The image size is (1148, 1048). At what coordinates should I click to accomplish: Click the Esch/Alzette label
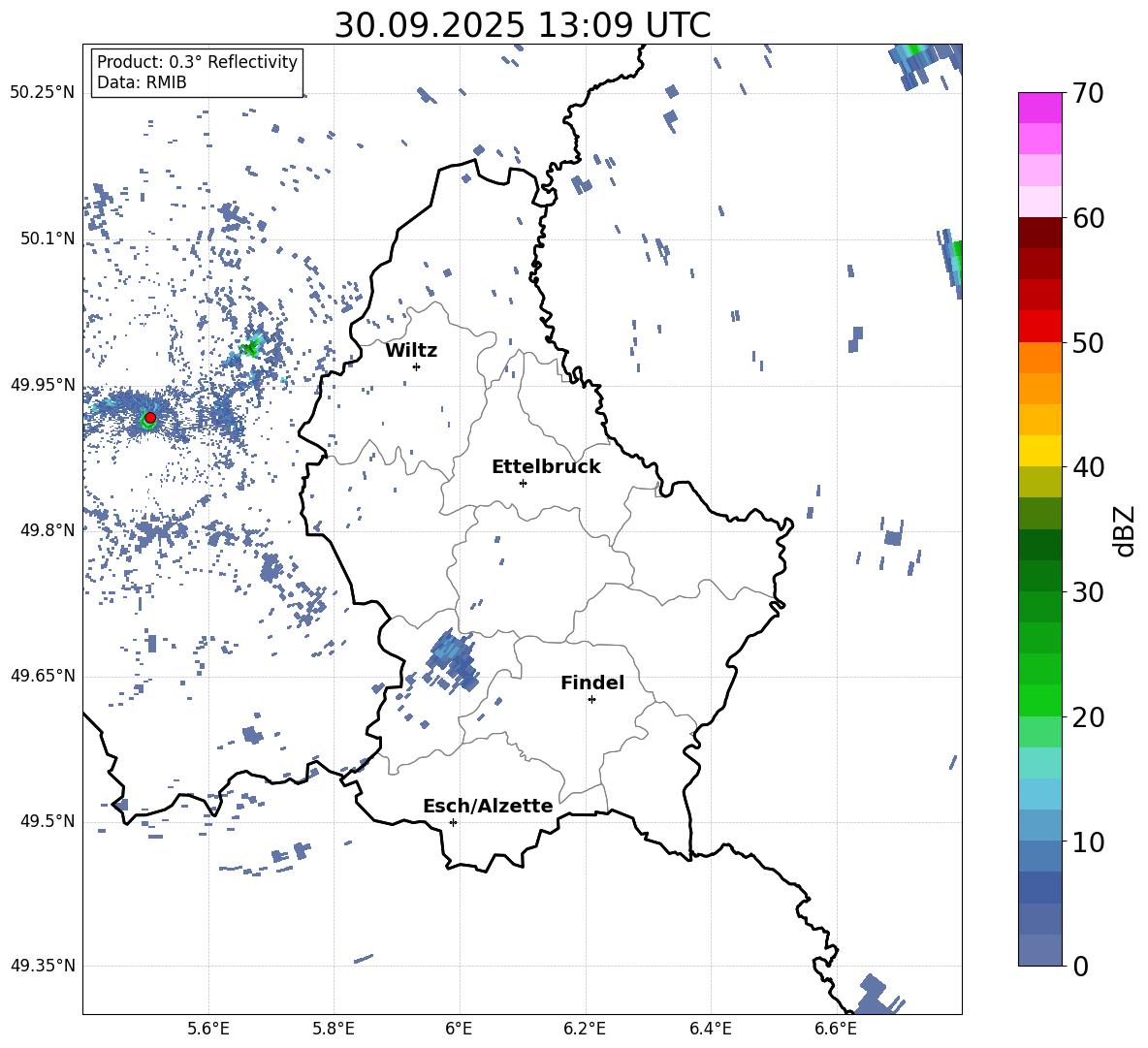tap(488, 807)
